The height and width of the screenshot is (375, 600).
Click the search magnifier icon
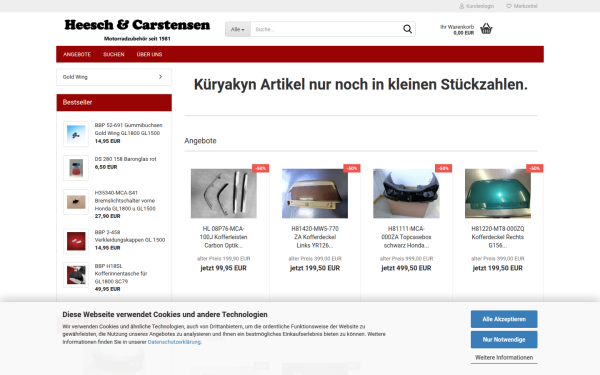pos(407,29)
